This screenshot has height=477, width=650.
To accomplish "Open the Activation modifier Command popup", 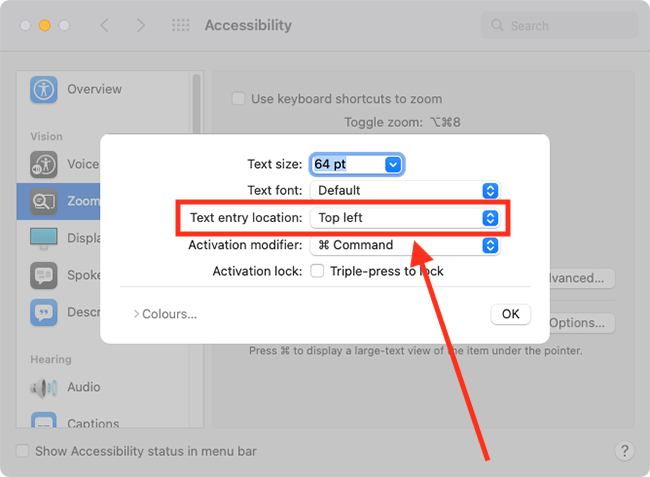I will (x=405, y=245).
